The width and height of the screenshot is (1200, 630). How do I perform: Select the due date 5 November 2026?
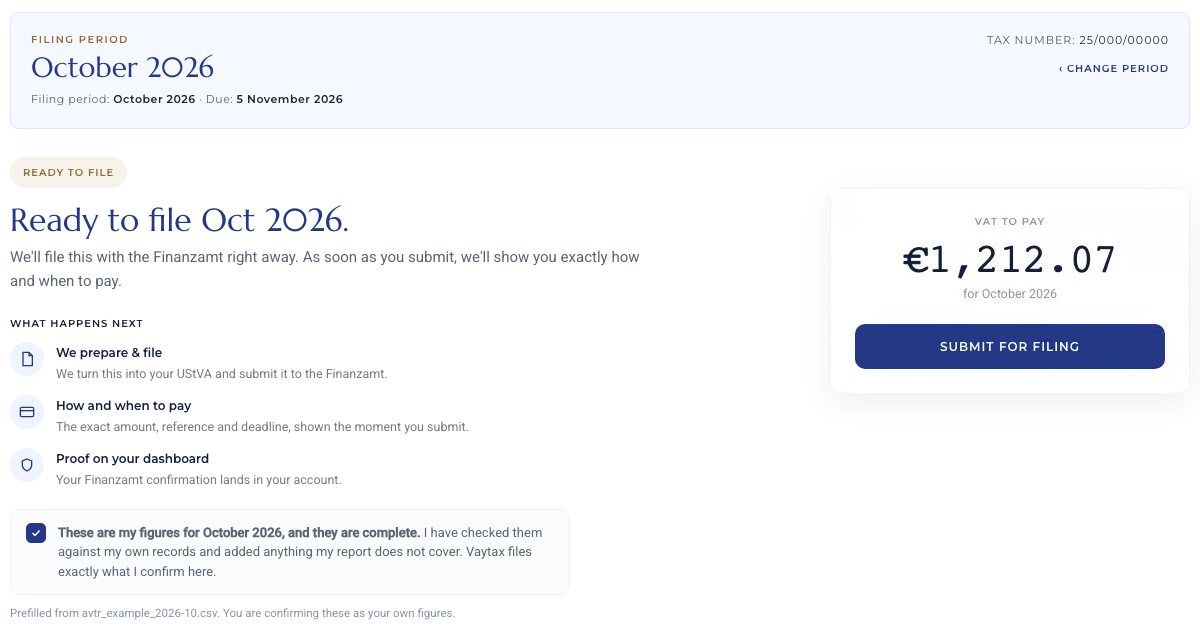tap(289, 99)
